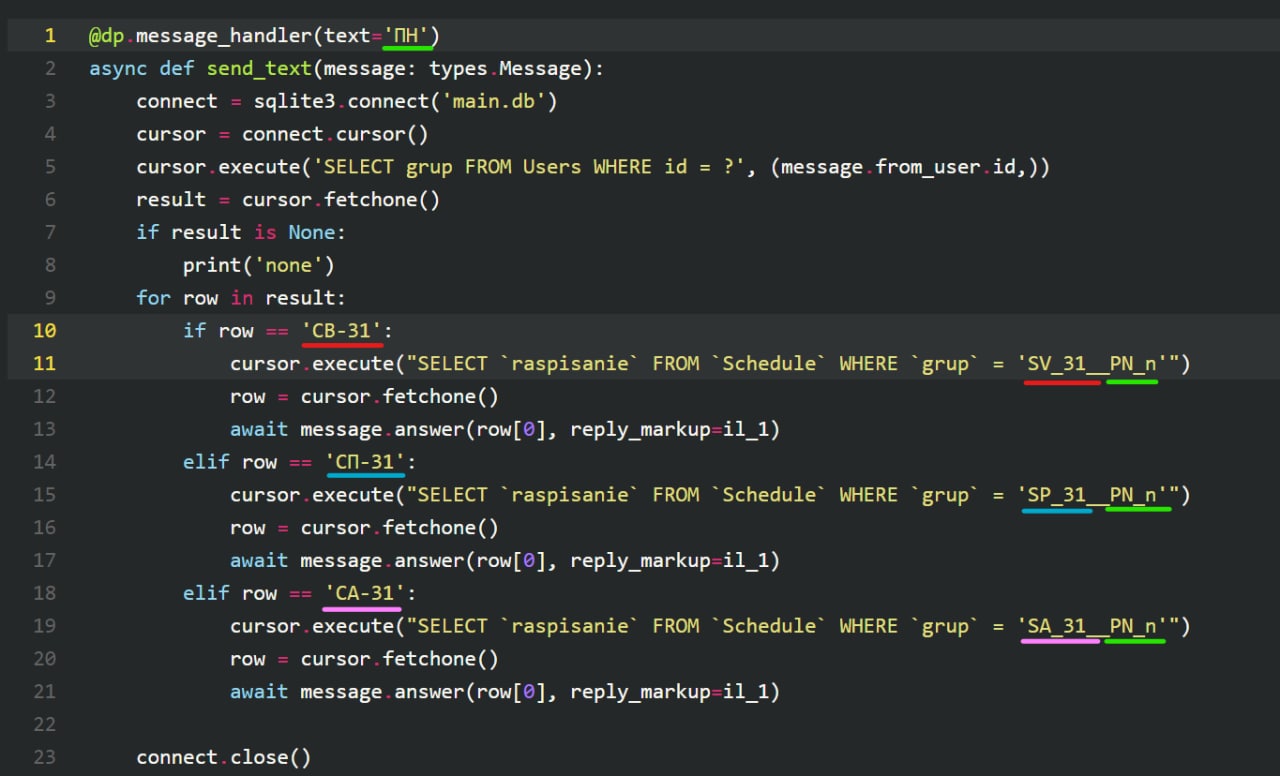Screen dimensions: 1280x776
Task: Click 'await' keyword on line 21
Action: tap(259, 691)
